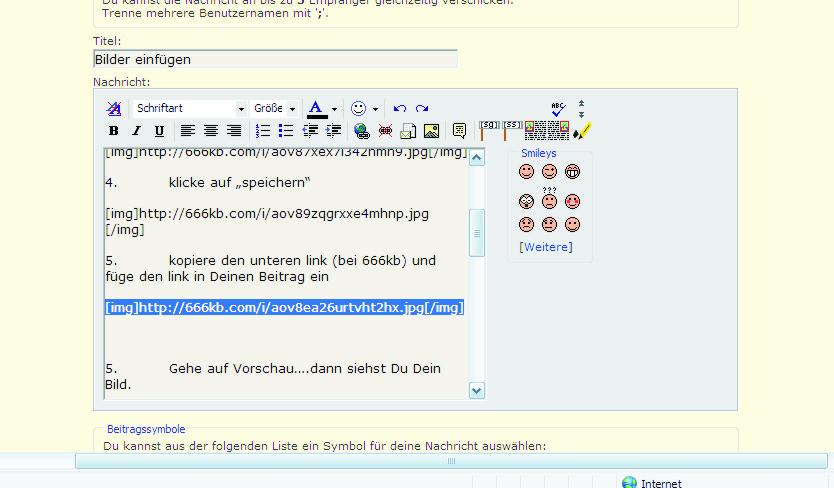Insert a hyperlink with the globe icon
The height and width of the screenshot is (488, 834).
pos(362,131)
